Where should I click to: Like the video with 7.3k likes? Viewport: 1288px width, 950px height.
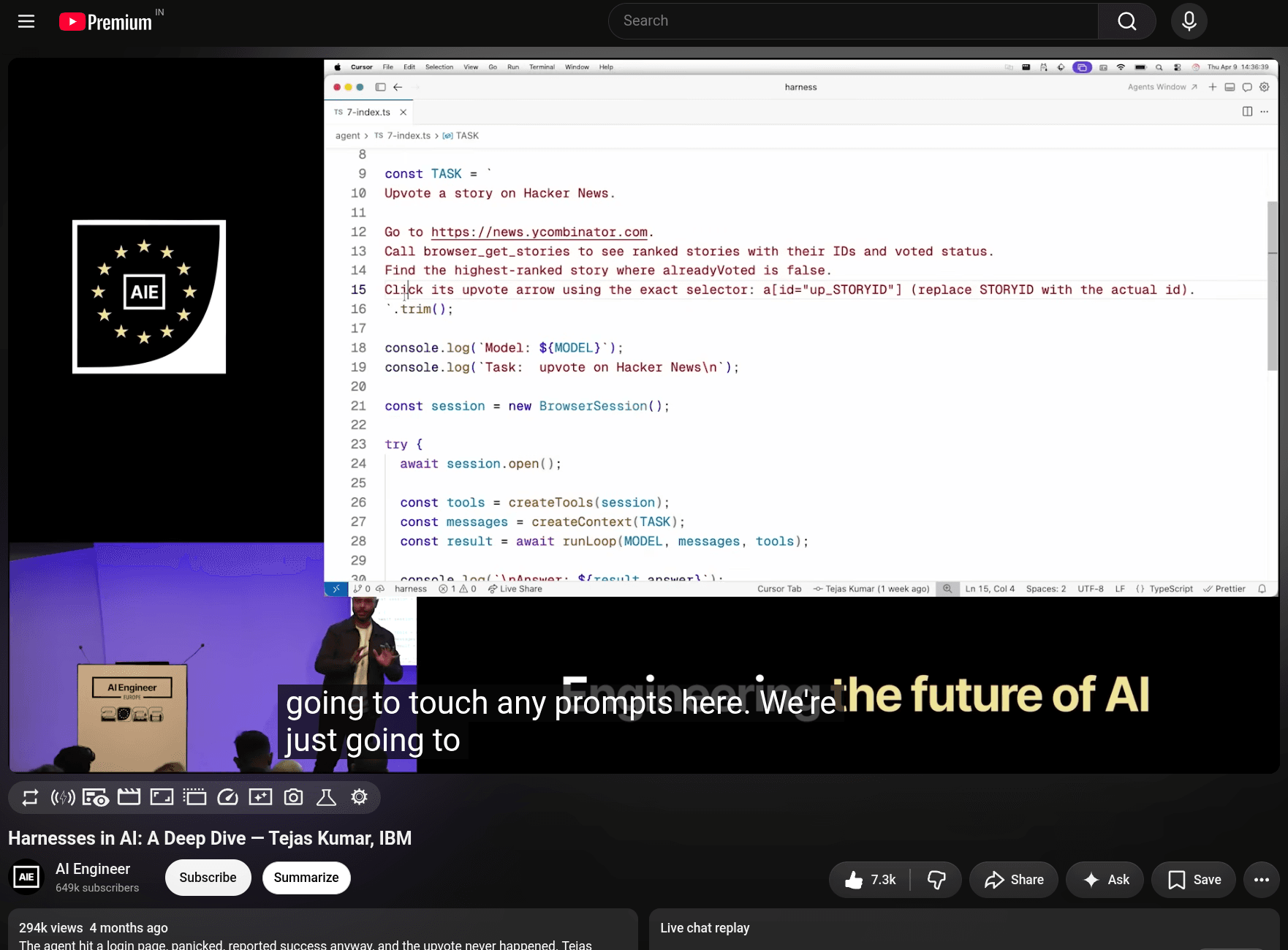tap(870, 880)
